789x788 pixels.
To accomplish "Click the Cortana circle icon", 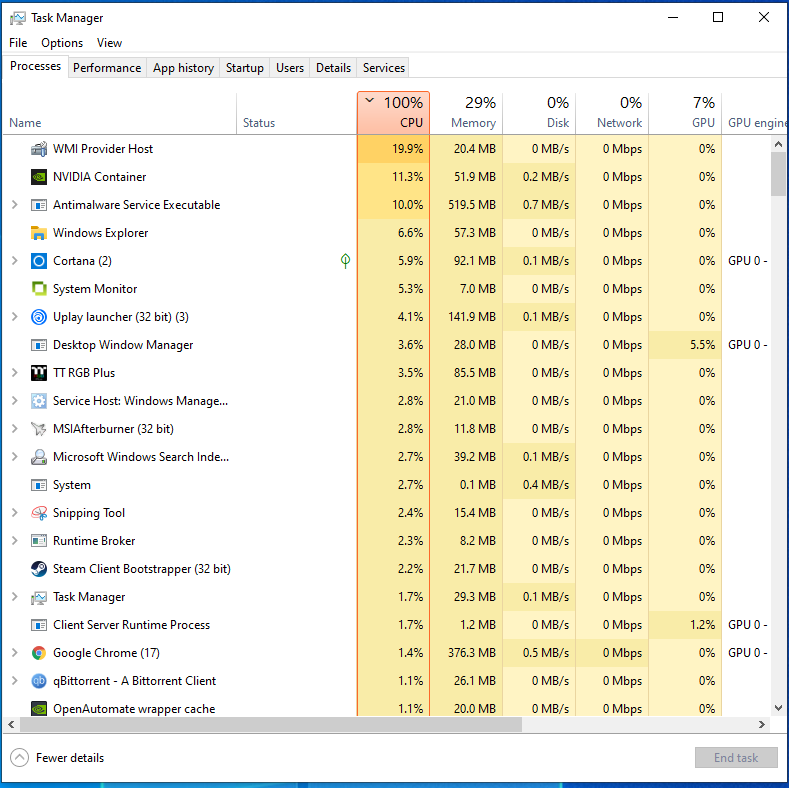I will click(39, 261).
